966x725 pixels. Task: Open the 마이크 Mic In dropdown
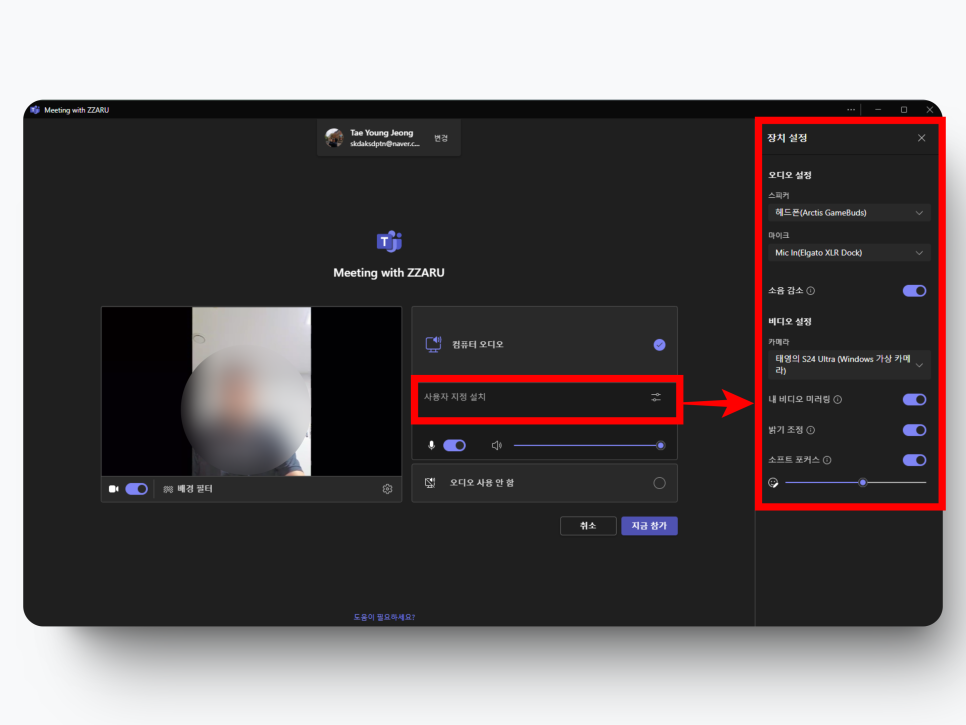[x=849, y=253]
